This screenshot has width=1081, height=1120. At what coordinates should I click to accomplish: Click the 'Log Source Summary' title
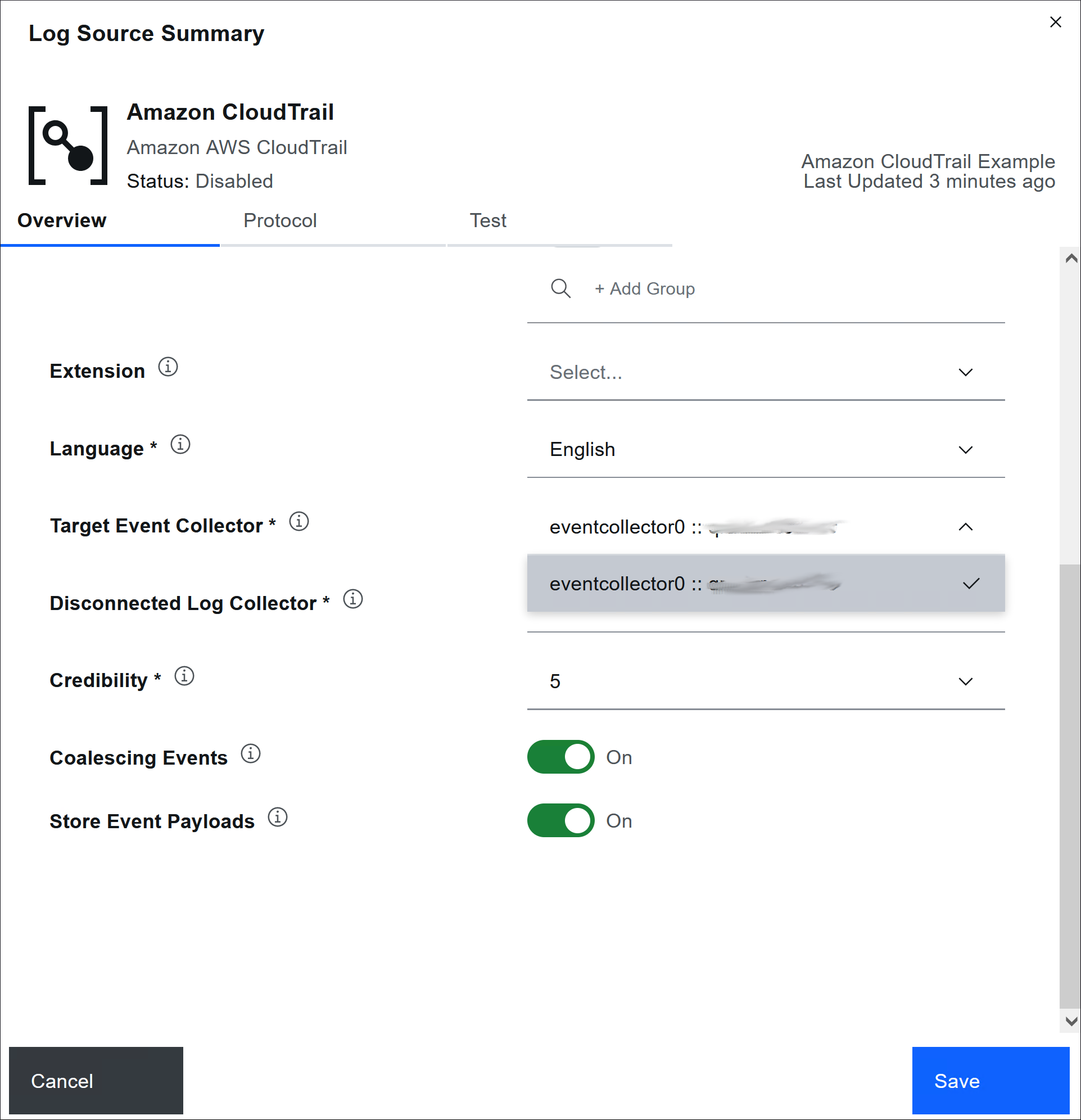(146, 33)
